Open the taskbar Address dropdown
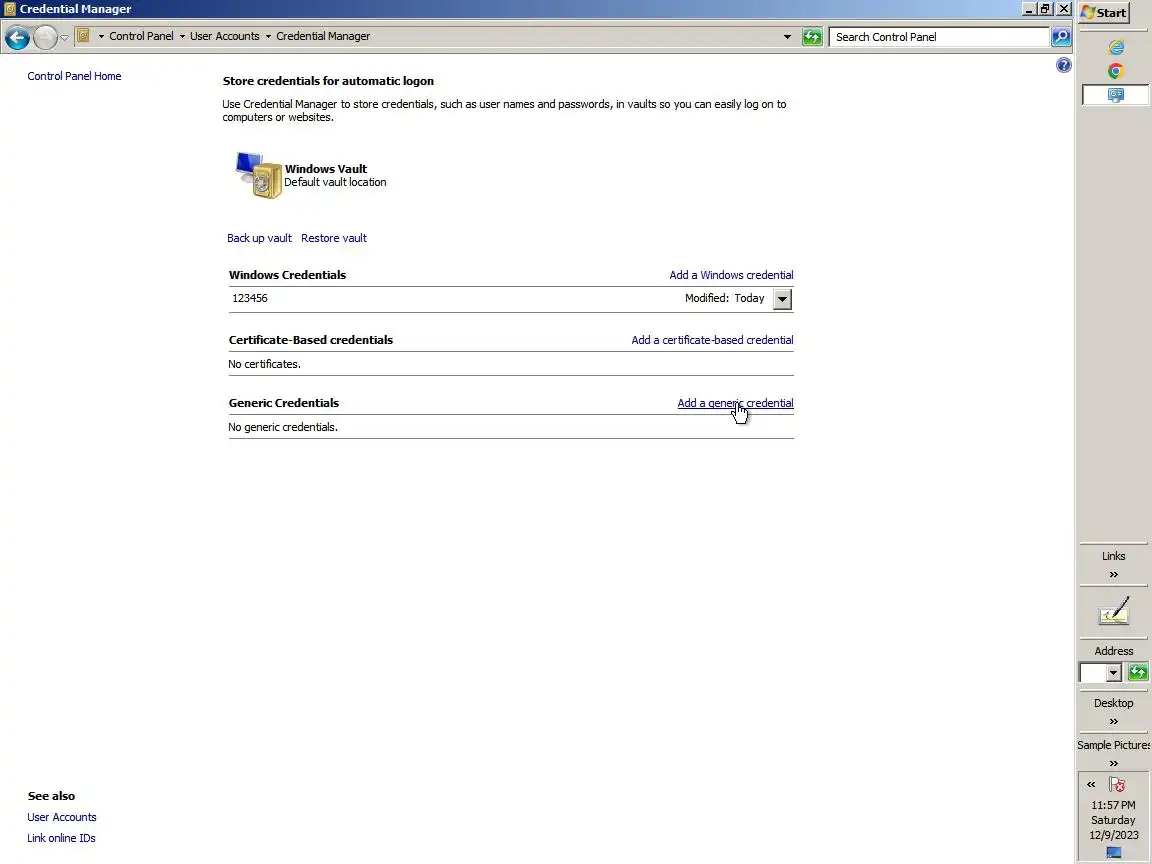Image resolution: width=1152 pixels, height=864 pixels. (1113, 672)
